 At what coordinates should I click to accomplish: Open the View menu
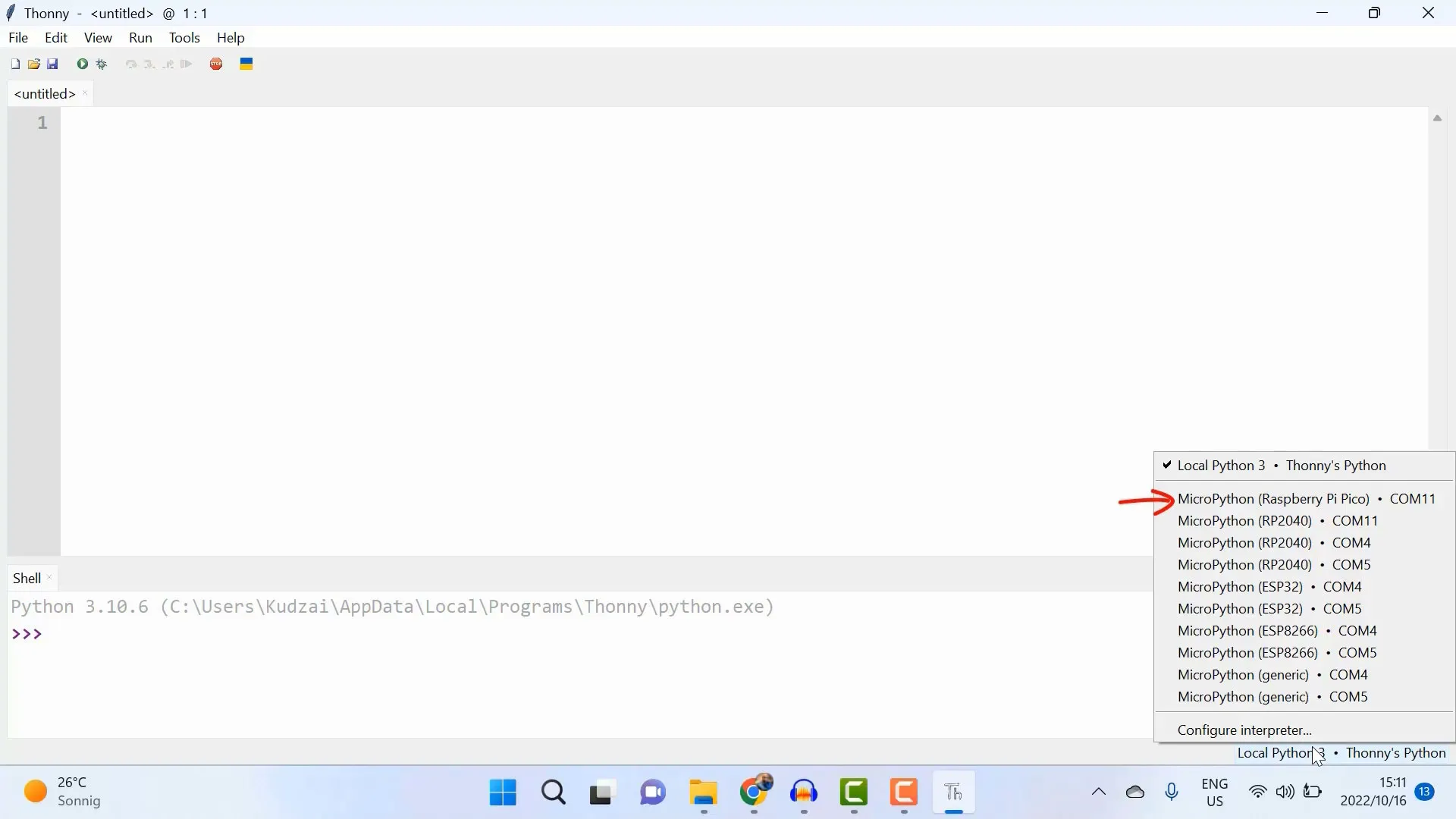tap(98, 38)
